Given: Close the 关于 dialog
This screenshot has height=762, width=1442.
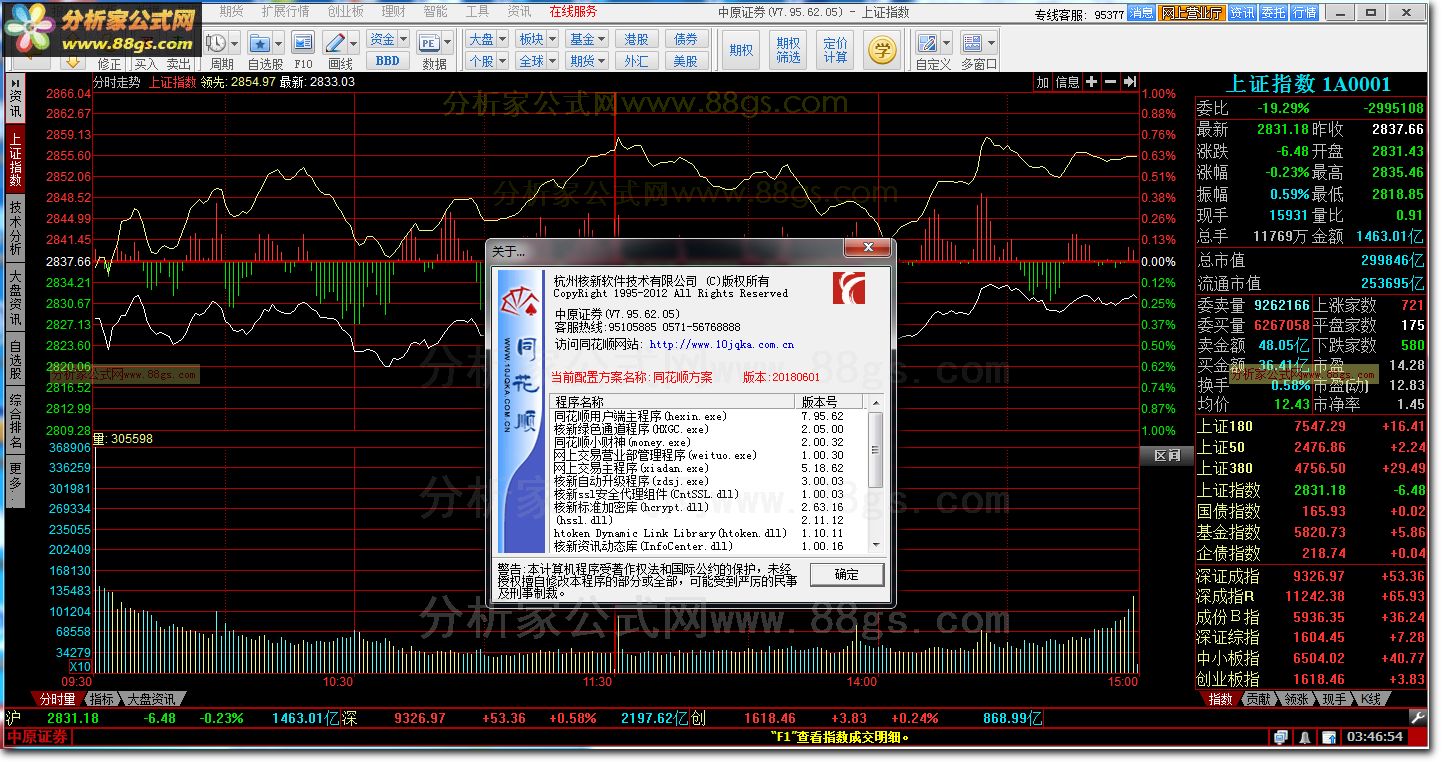Looking at the screenshot, I should (868, 248).
